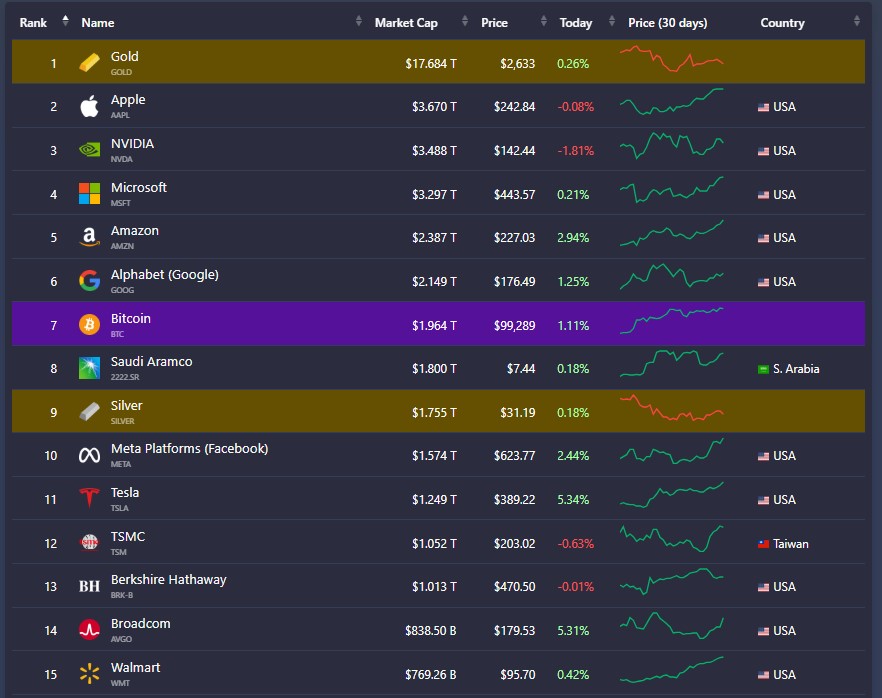Click the Silver bar icon
The height and width of the screenshot is (698, 882).
coord(89,412)
